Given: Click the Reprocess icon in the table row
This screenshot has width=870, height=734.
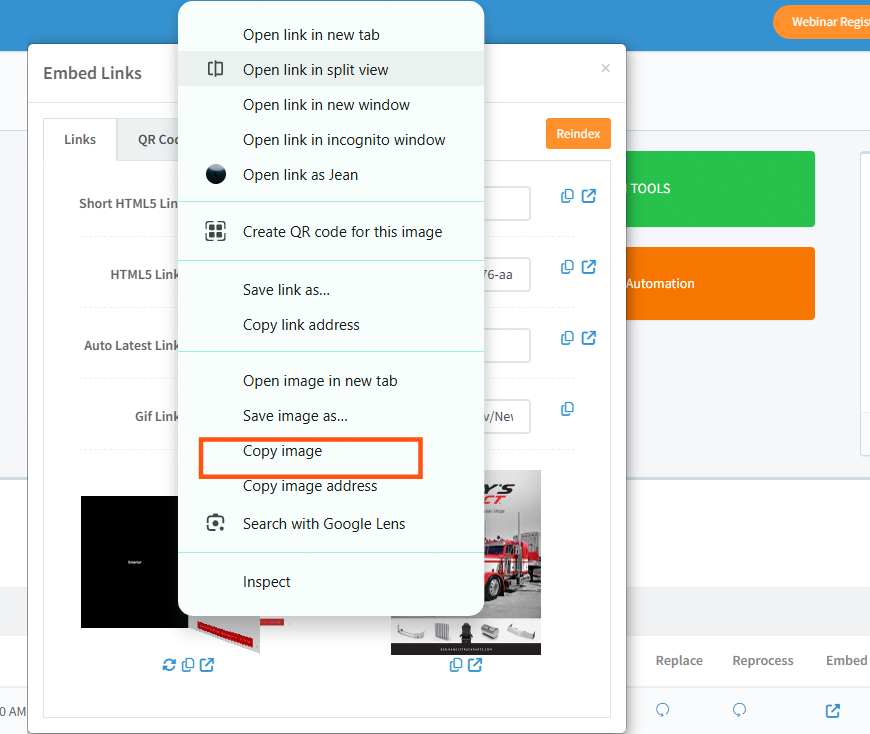Looking at the screenshot, I should click(x=739, y=710).
